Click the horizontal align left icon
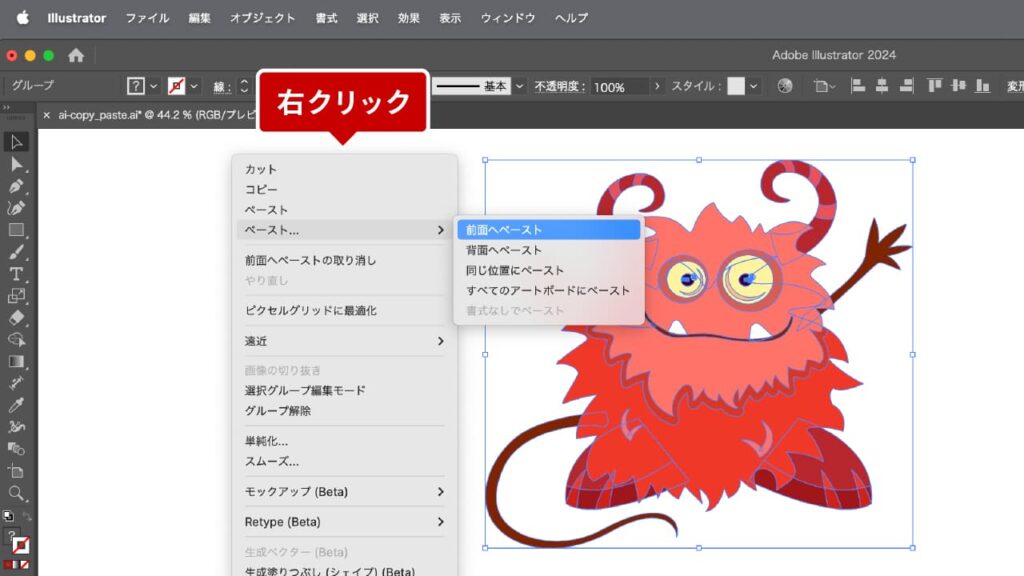This screenshot has width=1024, height=576. [858, 87]
